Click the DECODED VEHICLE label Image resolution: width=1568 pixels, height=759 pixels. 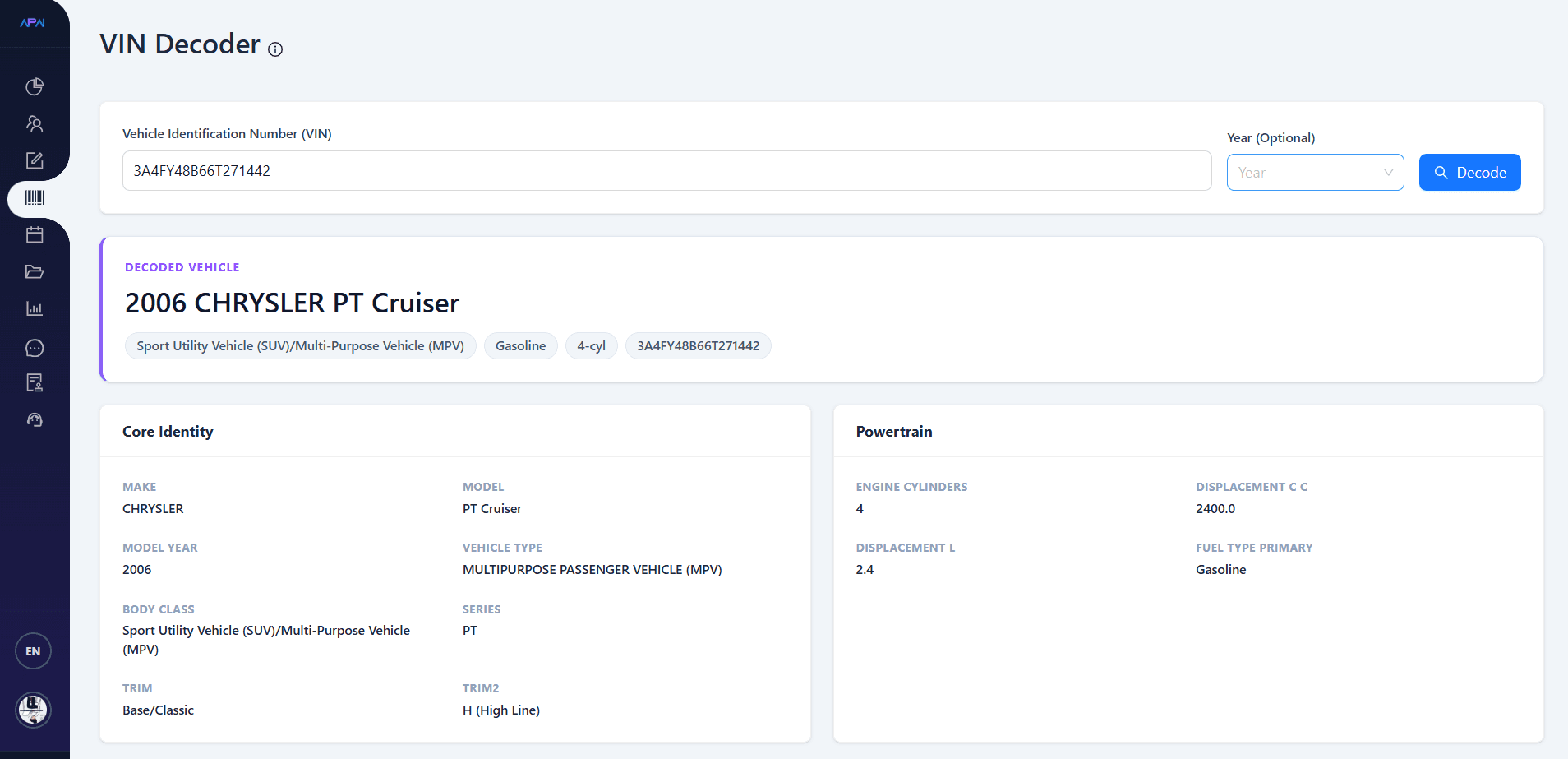[x=182, y=267]
